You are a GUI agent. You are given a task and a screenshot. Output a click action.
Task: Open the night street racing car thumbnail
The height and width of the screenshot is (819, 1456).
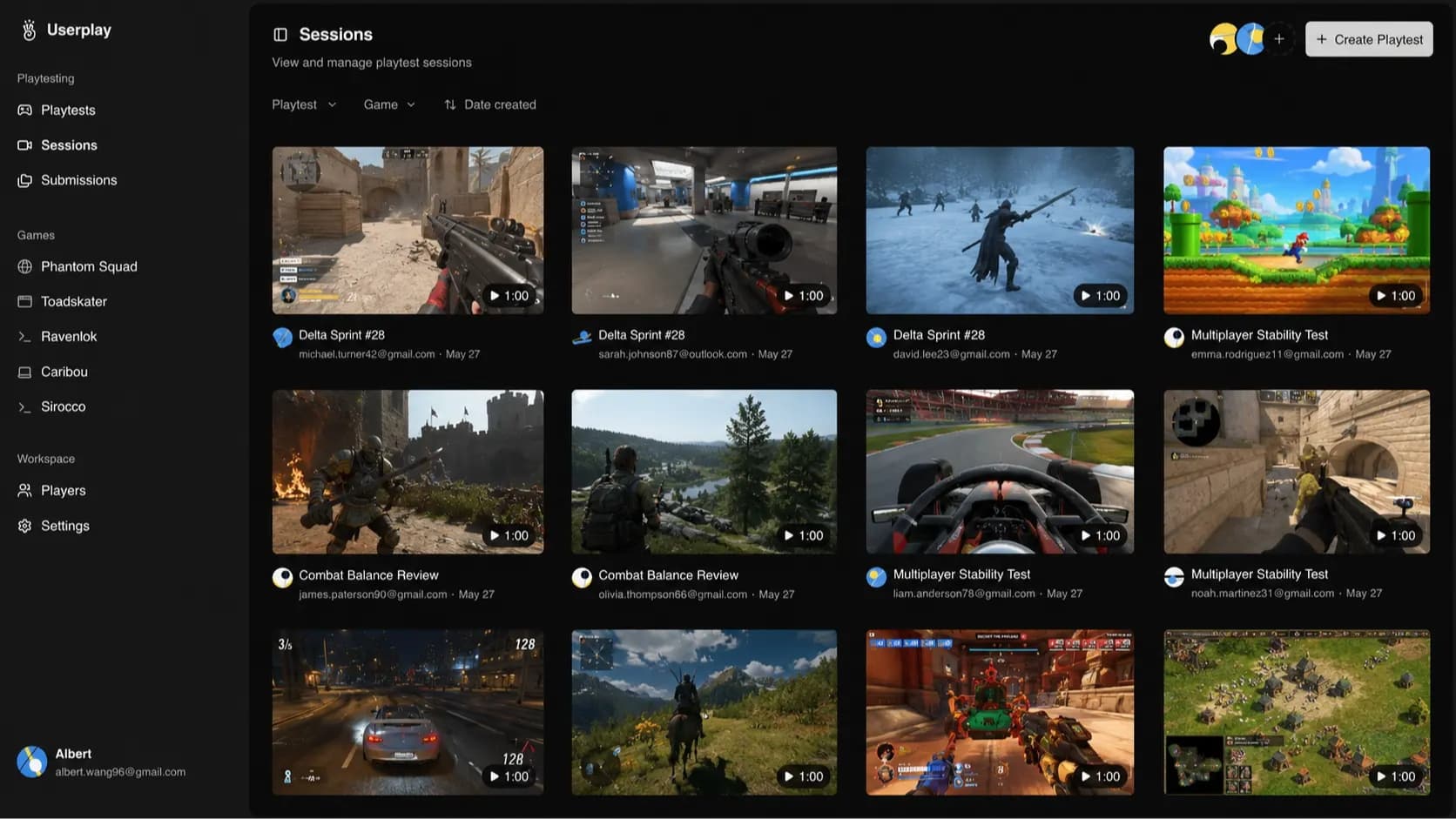[x=408, y=712]
